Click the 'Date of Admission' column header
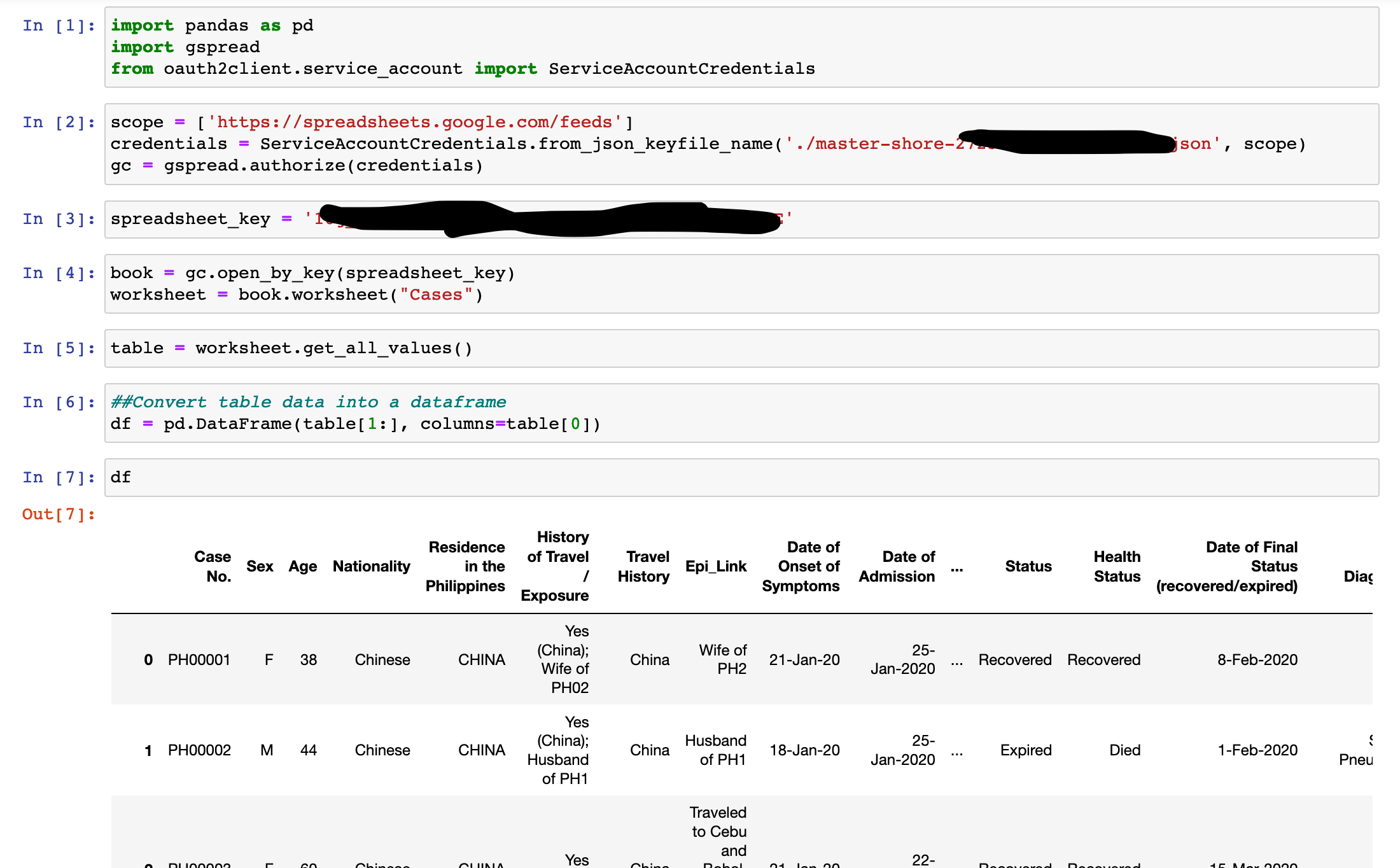This screenshot has height=868, width=1400. 897,566
